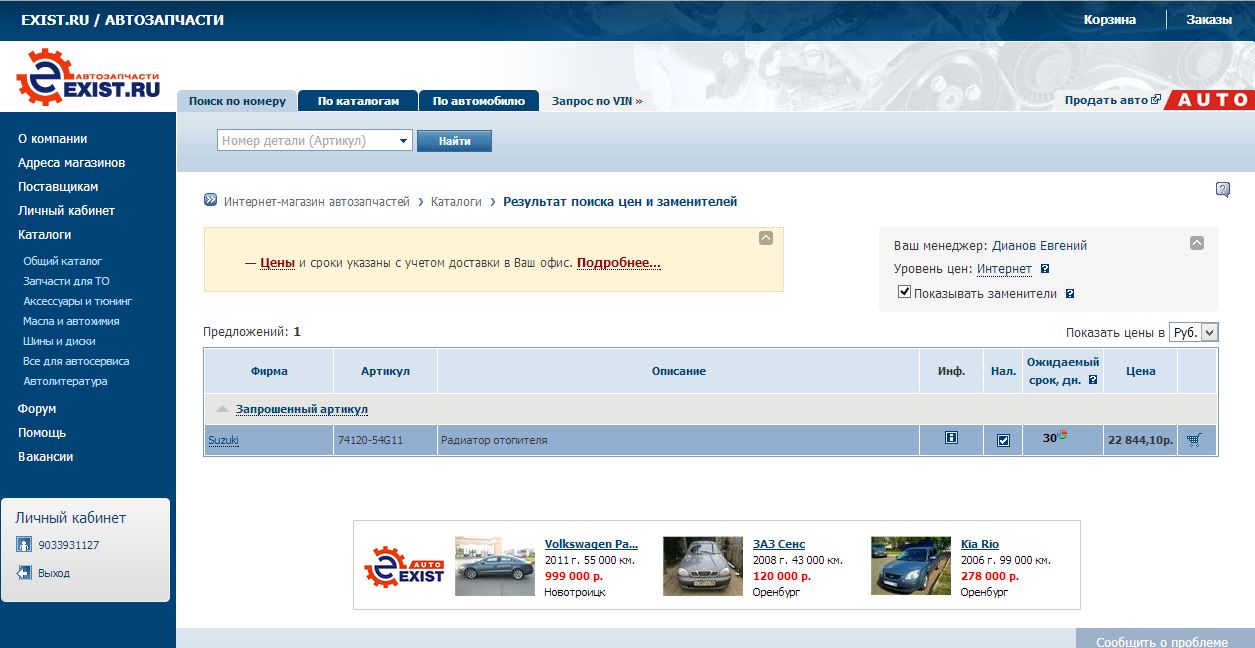Click the shopping cart icon in Suzuki row

pos(1193,440)
